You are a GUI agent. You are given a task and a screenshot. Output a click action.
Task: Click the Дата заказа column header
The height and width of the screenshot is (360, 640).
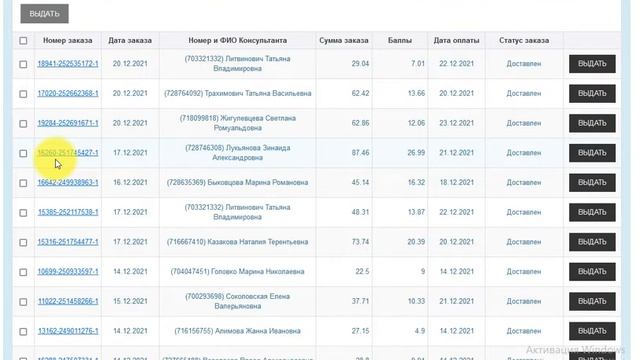130,40
